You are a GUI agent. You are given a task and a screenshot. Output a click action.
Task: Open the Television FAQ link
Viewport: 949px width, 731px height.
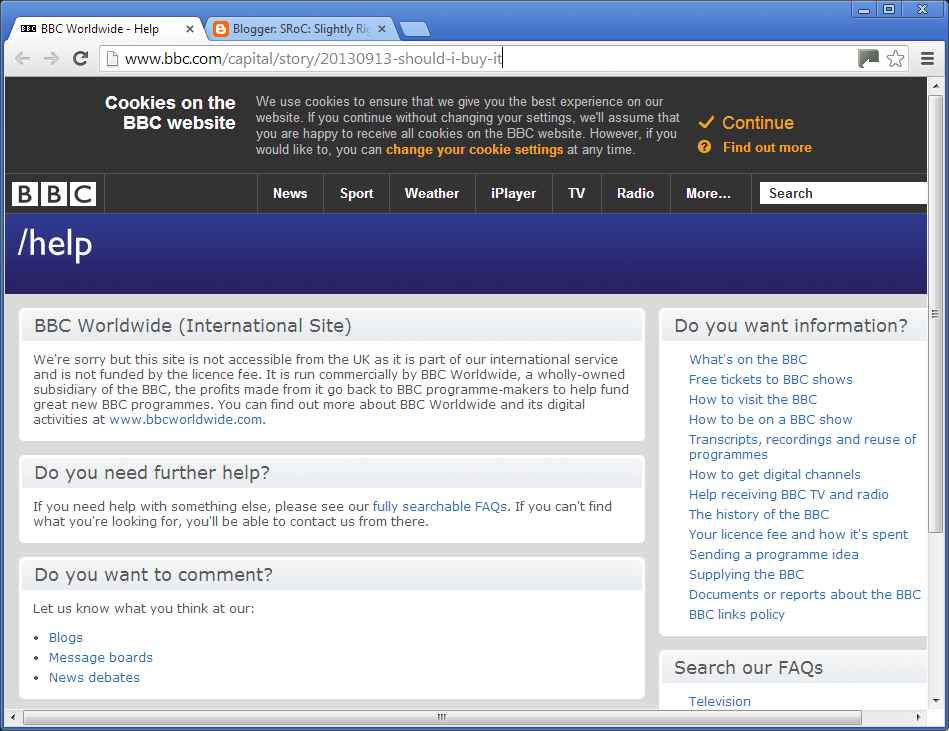click(x=720, y=701)
